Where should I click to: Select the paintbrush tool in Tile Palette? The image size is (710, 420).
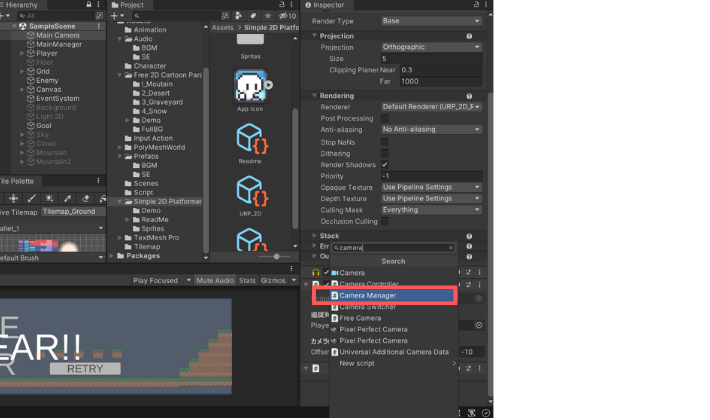31,198
